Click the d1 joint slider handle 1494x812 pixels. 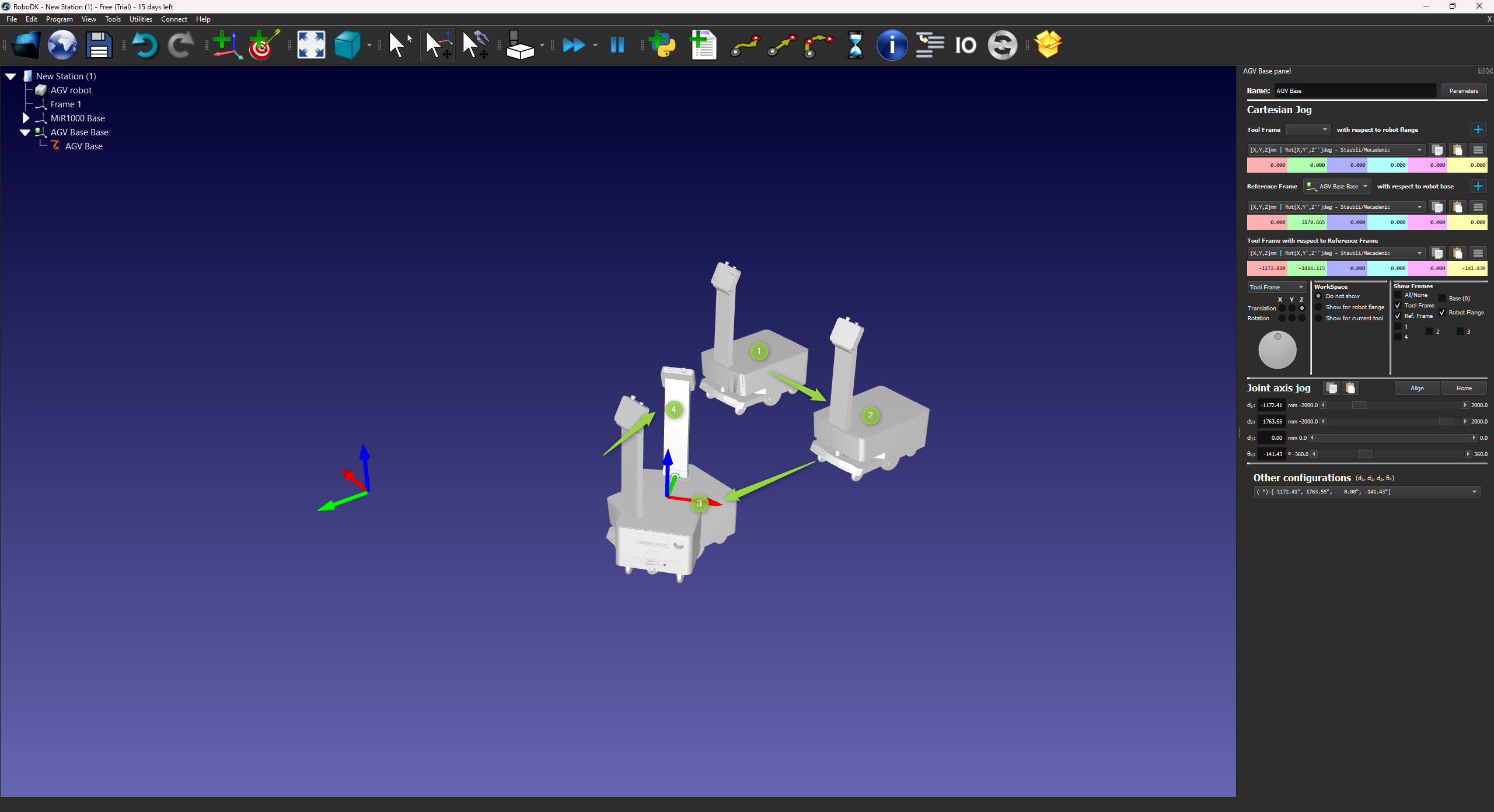tap(1359, 405)
